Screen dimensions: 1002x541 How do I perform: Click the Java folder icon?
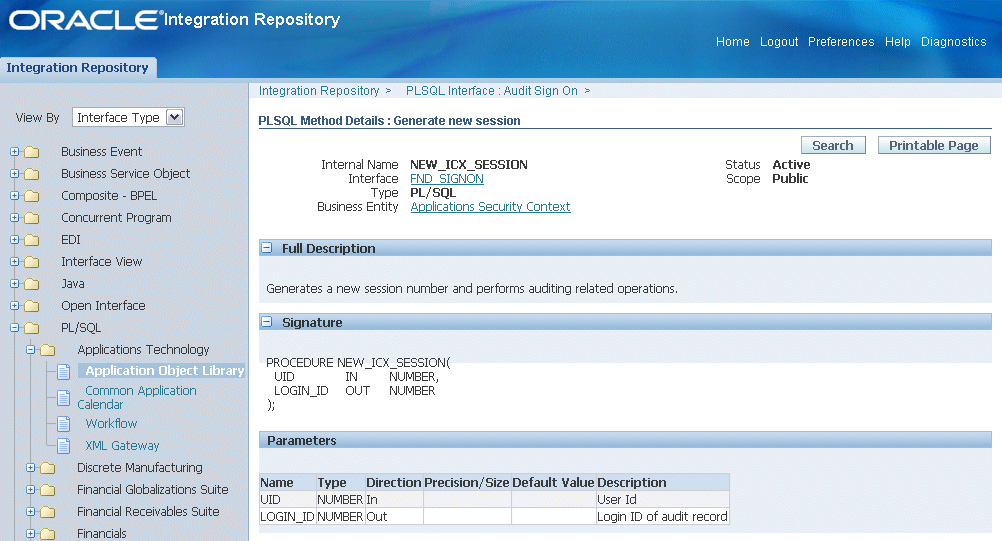(x=31, y=284)
